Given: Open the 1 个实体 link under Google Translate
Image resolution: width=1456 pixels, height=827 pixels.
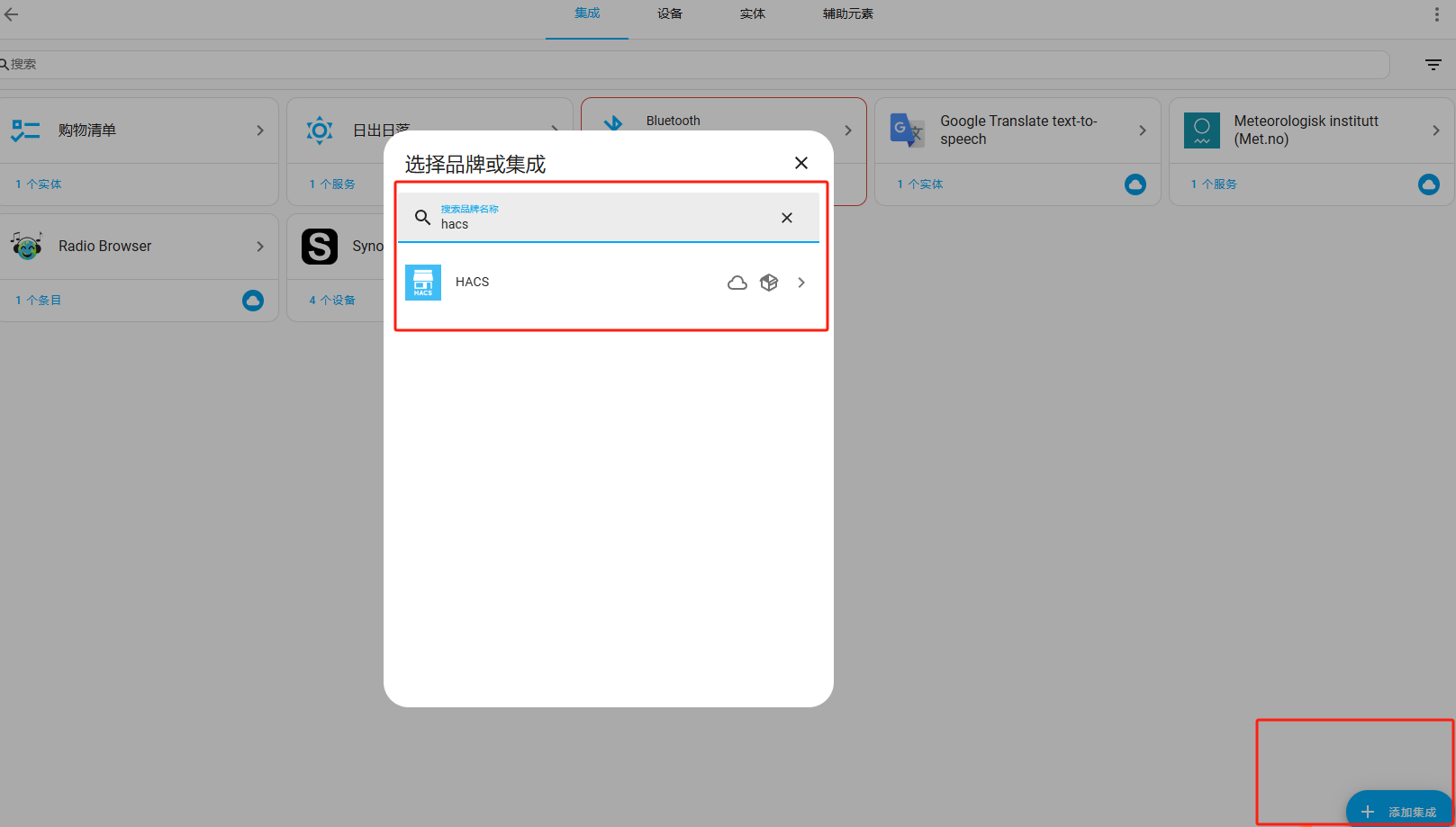Looking at the screenshot, I should pyautogui.click(x=920, y=184).
